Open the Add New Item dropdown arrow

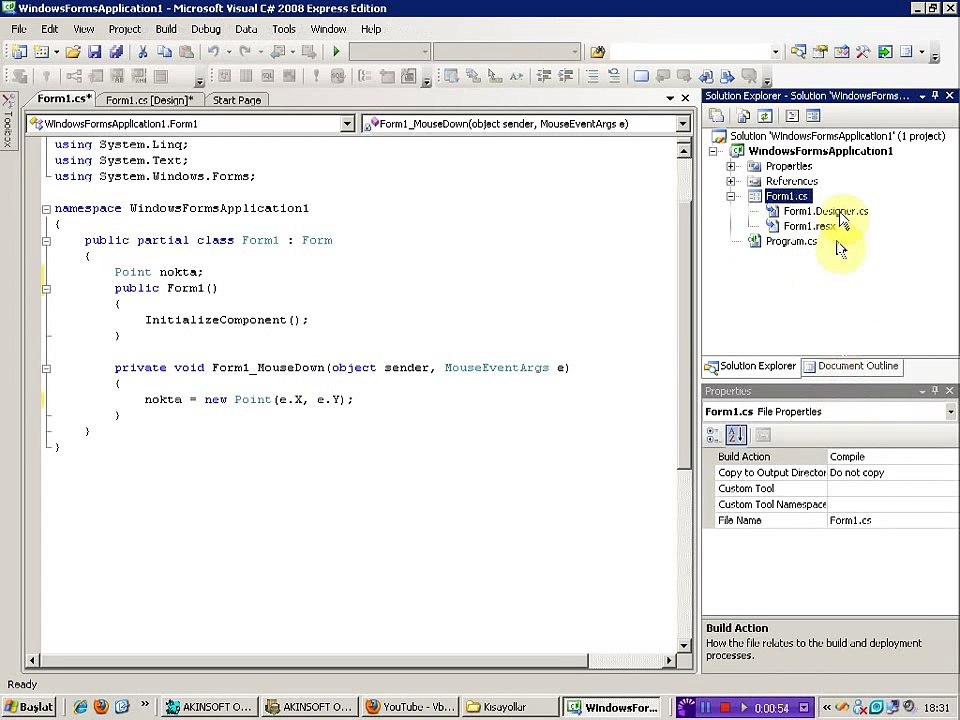(56, 52)
